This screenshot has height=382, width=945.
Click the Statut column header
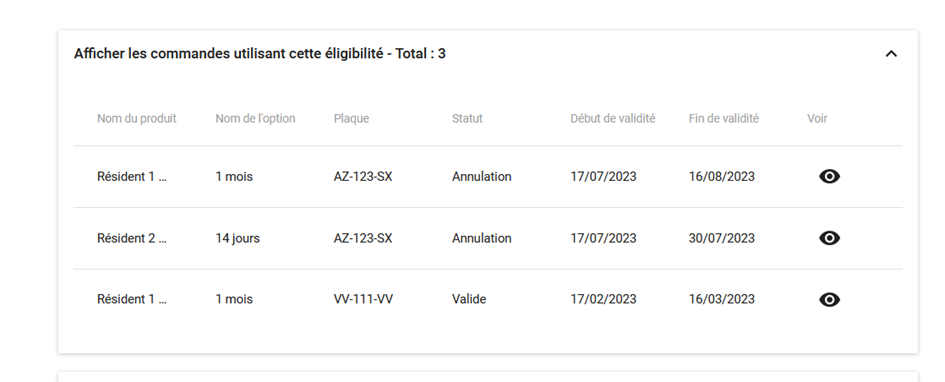(467, 119)
